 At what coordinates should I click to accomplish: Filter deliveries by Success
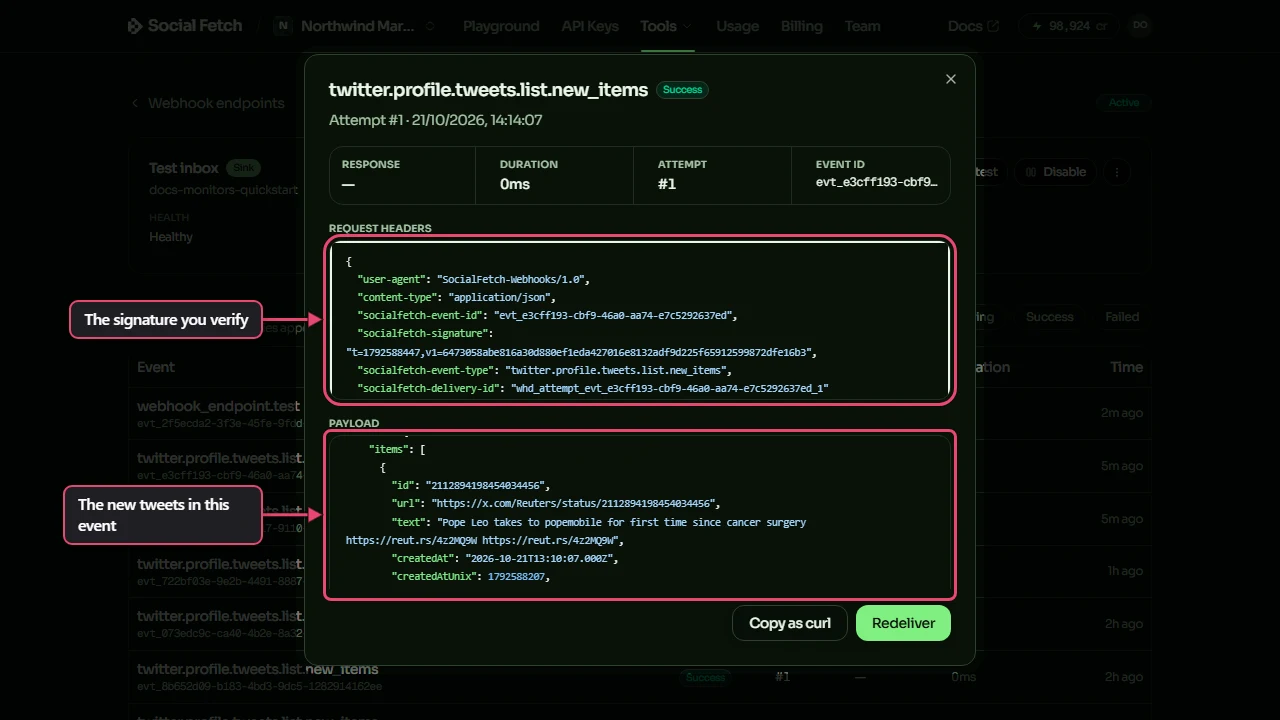pos(1050,317)
